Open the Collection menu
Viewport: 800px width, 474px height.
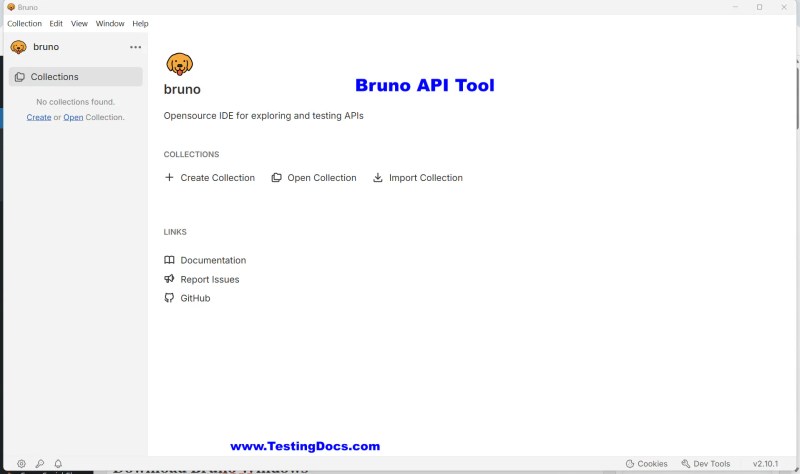tap(24, 23)
